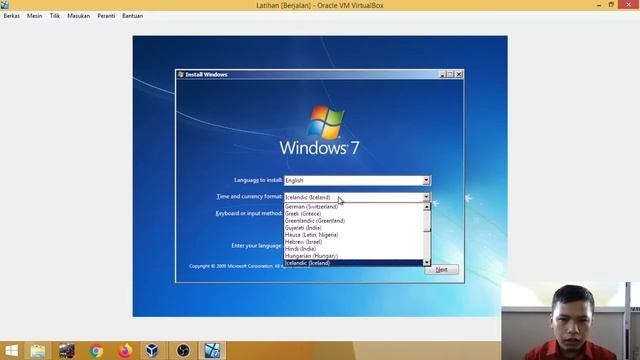Viewport: 640px width, 360px height.
Task: Click the list scrollbar up arrow
Action: click(427, 207)
